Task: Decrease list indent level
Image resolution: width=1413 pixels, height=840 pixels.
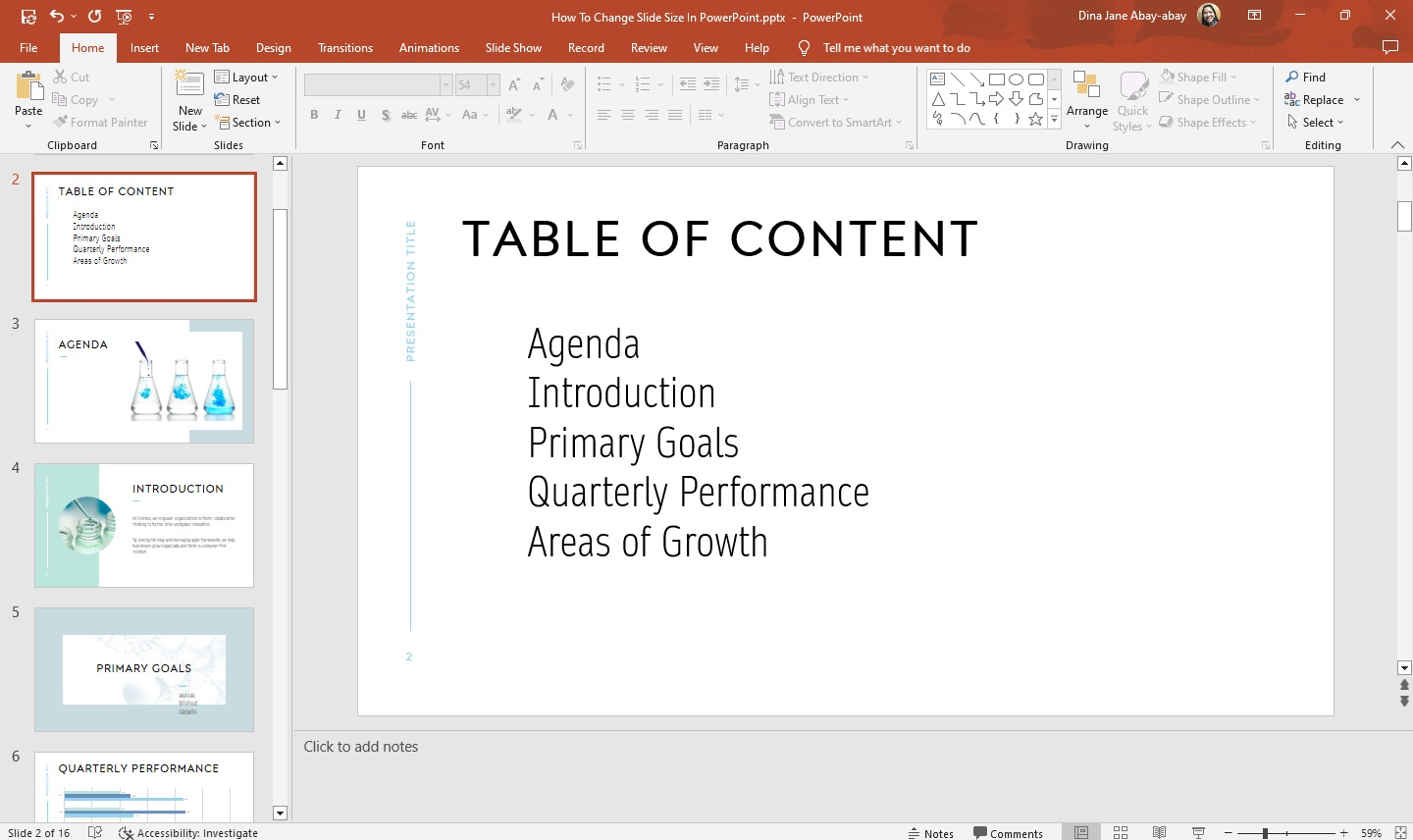Action: [688, 84]
